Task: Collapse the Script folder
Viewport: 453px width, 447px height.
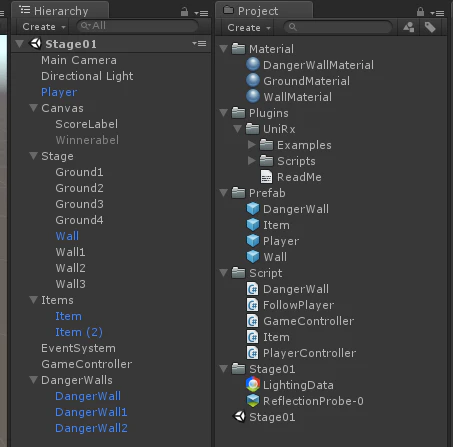Action: [224, 273]
